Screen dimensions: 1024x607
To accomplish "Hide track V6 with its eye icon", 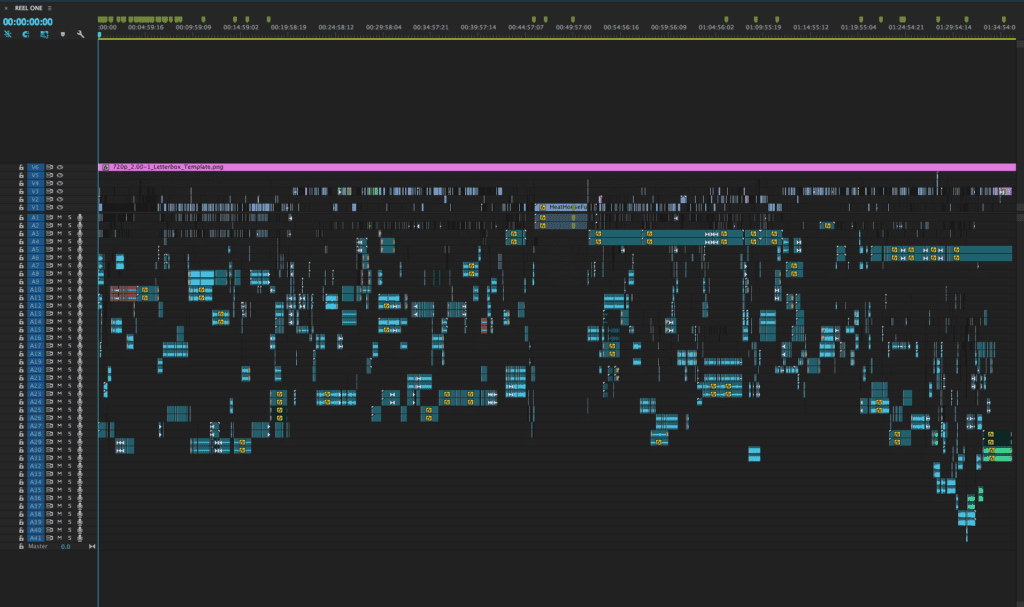I will click(59, 167).
